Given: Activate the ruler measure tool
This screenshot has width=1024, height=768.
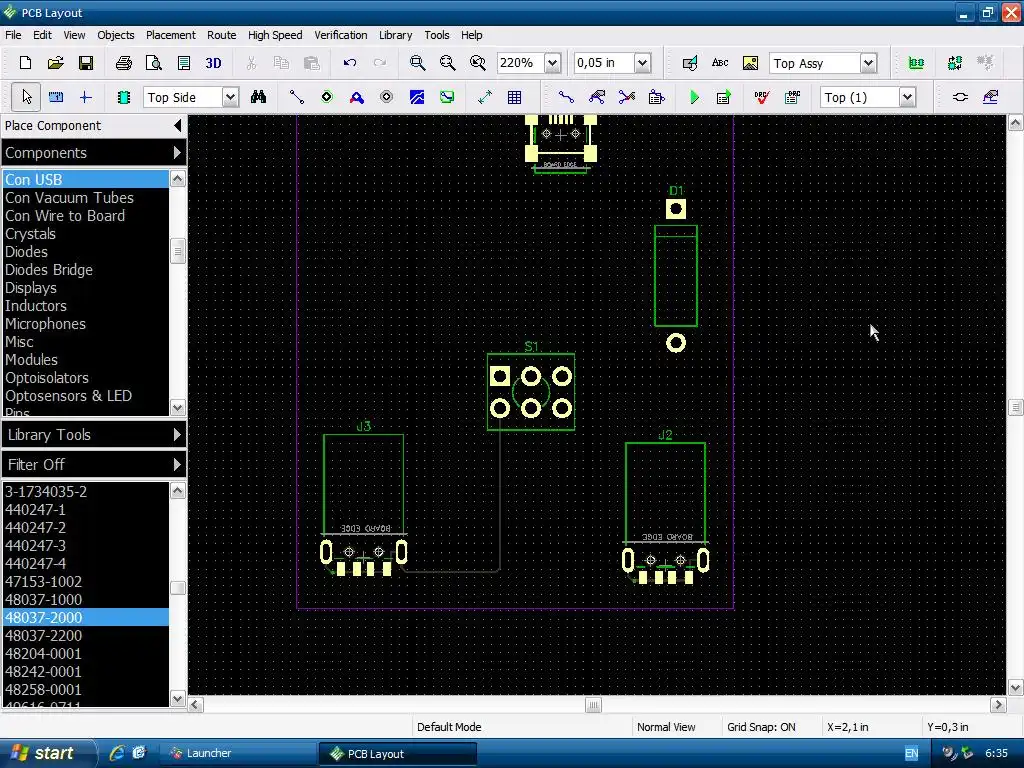Looking at the screenshot, I should coord(56,97).
